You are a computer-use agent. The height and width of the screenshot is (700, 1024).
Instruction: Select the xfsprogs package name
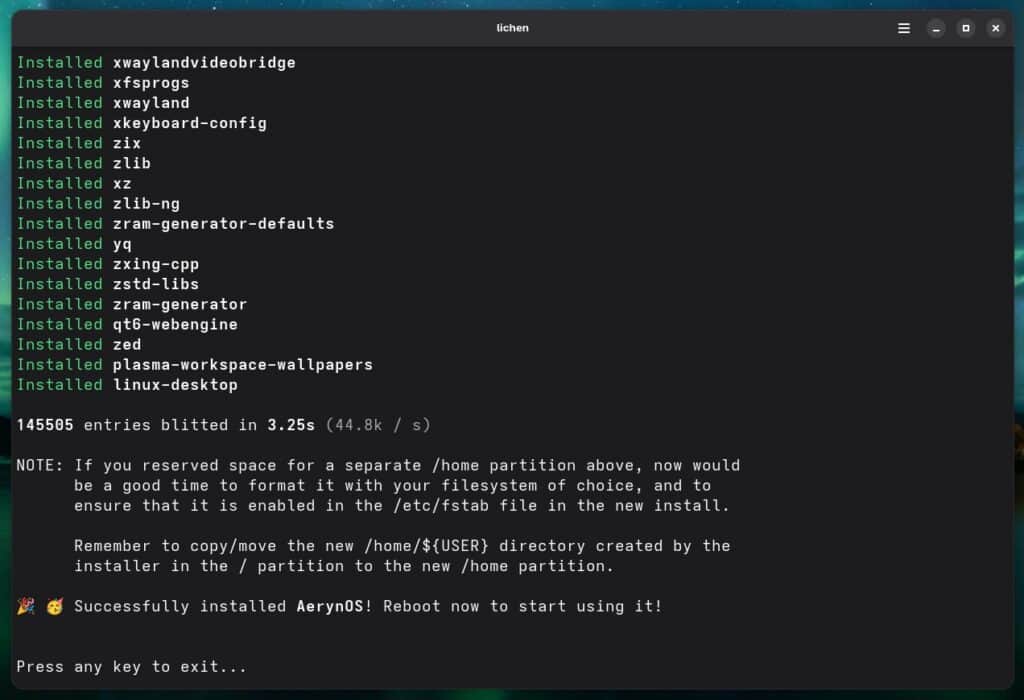coord(151,82)
